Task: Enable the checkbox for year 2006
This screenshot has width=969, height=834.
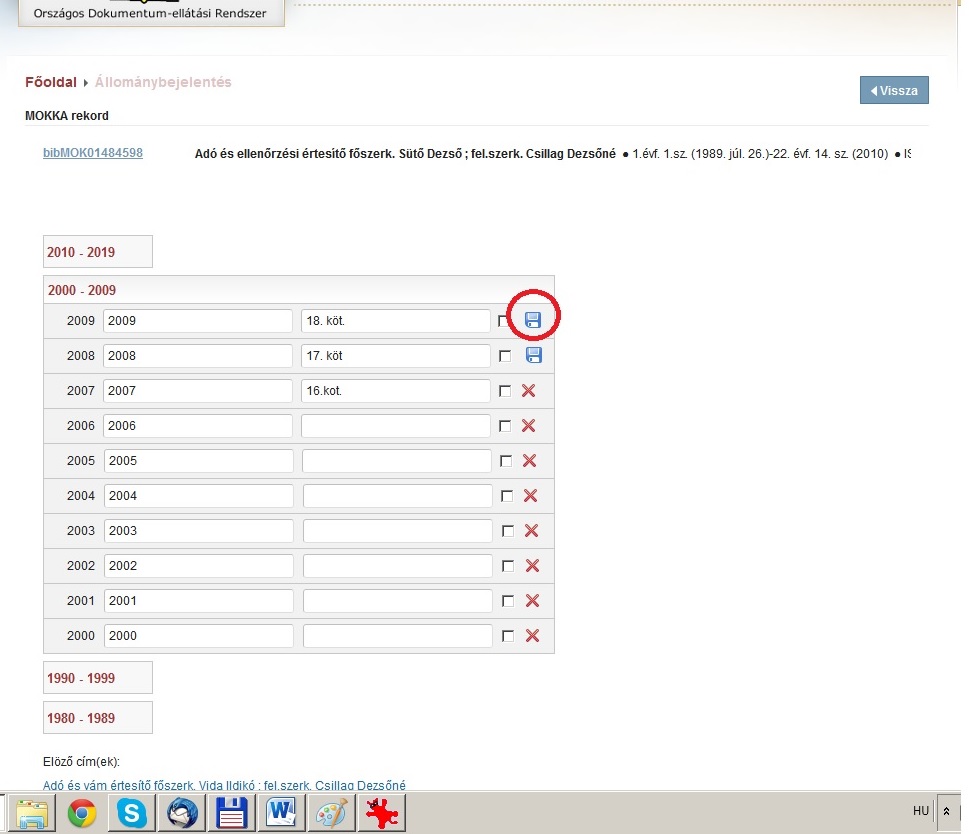Action: click(x=505, y=426)
